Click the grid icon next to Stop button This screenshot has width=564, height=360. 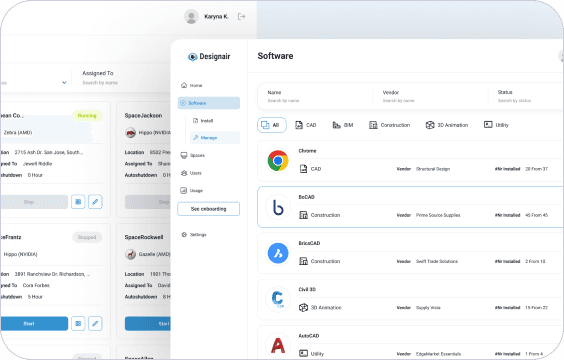[x=78, y=202]
